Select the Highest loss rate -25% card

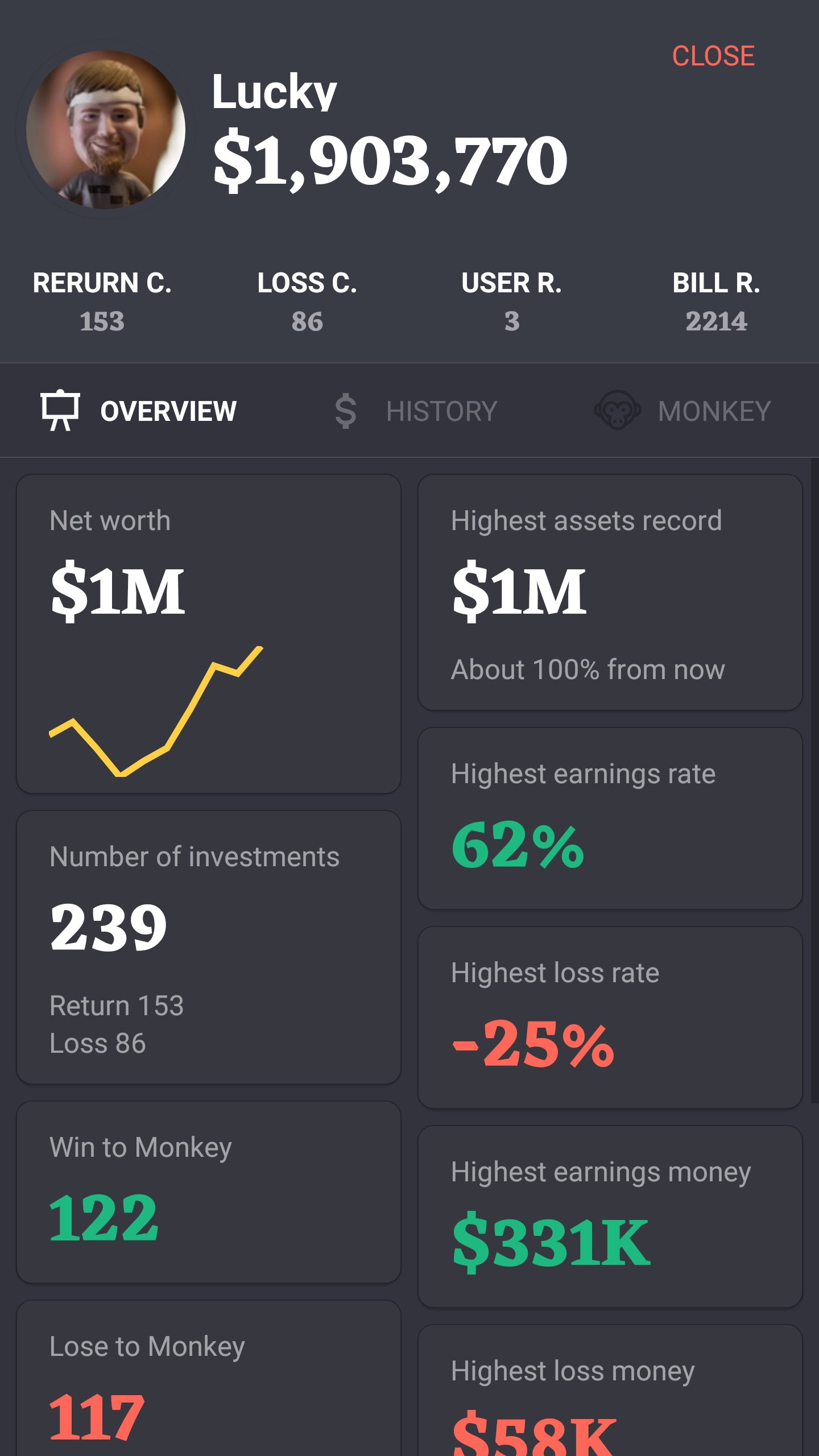tap(610, 1017)
